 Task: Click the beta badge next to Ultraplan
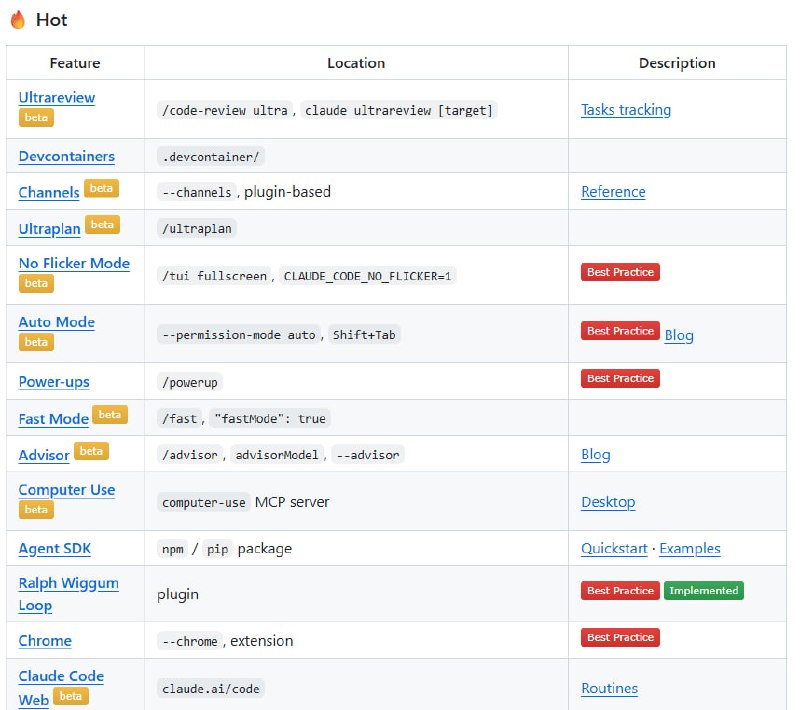coord(103,224)
